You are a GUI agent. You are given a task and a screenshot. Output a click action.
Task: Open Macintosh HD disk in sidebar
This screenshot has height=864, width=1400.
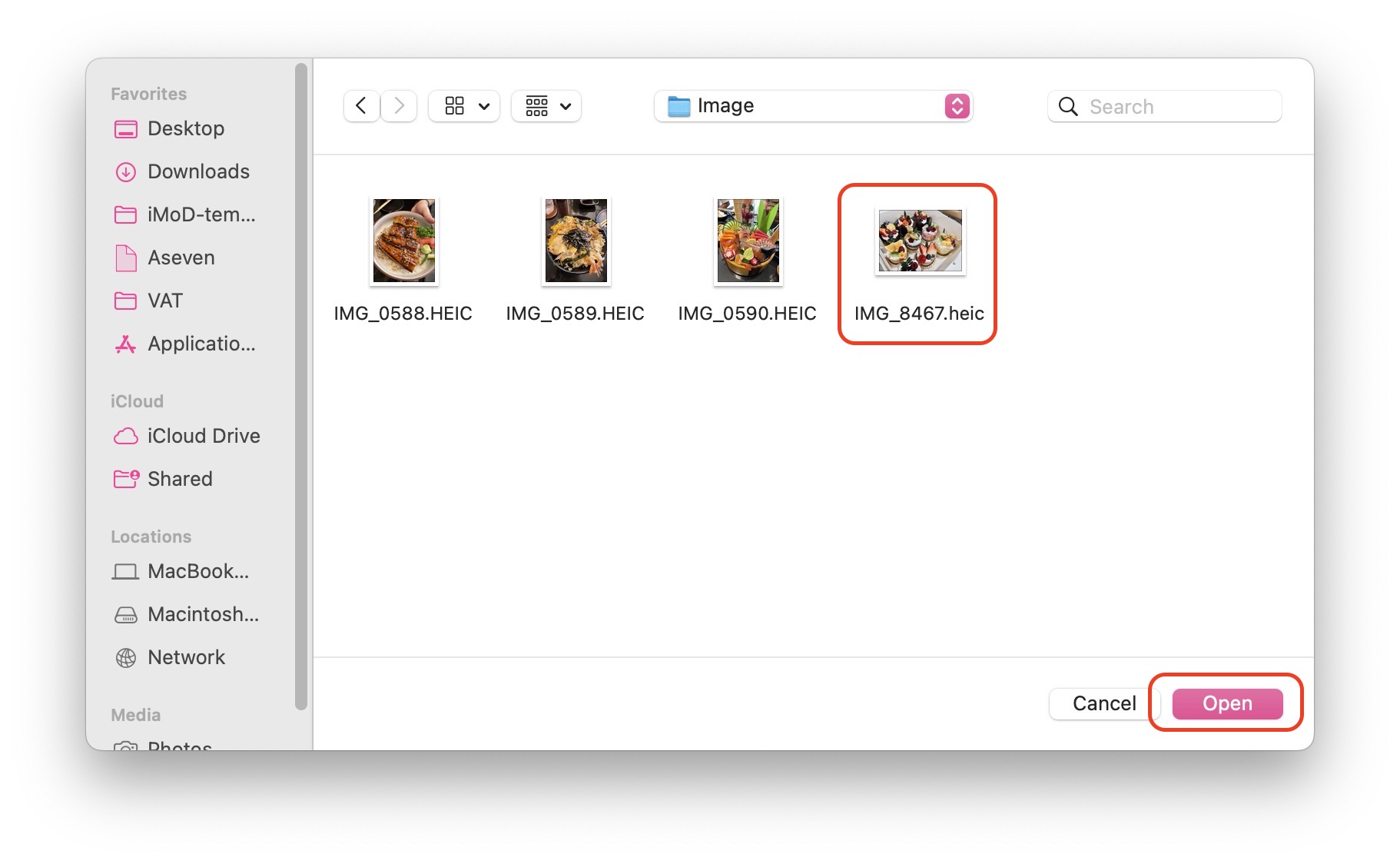(202, 614)
